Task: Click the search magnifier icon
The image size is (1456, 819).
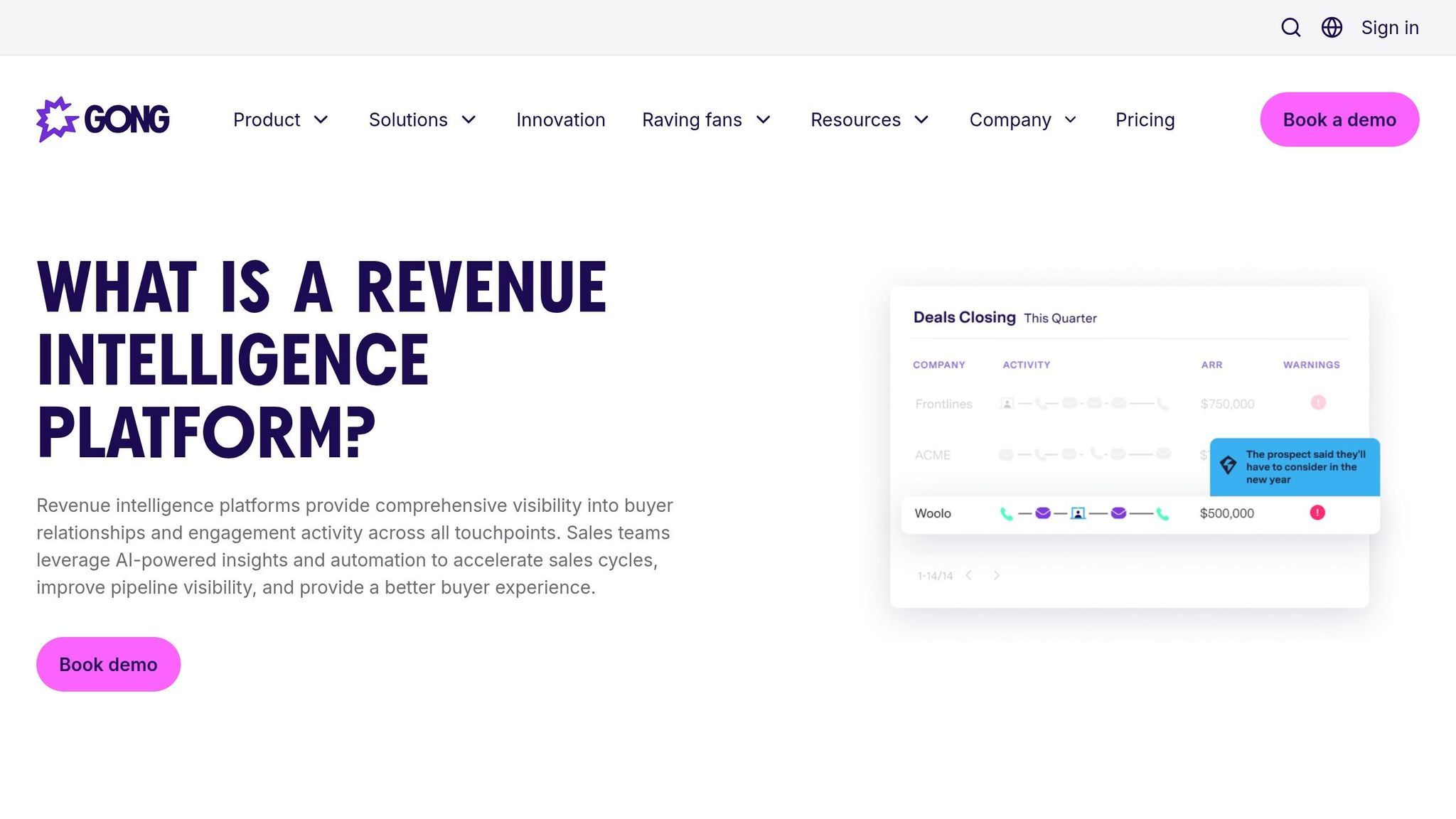Action: [1290, 28]
